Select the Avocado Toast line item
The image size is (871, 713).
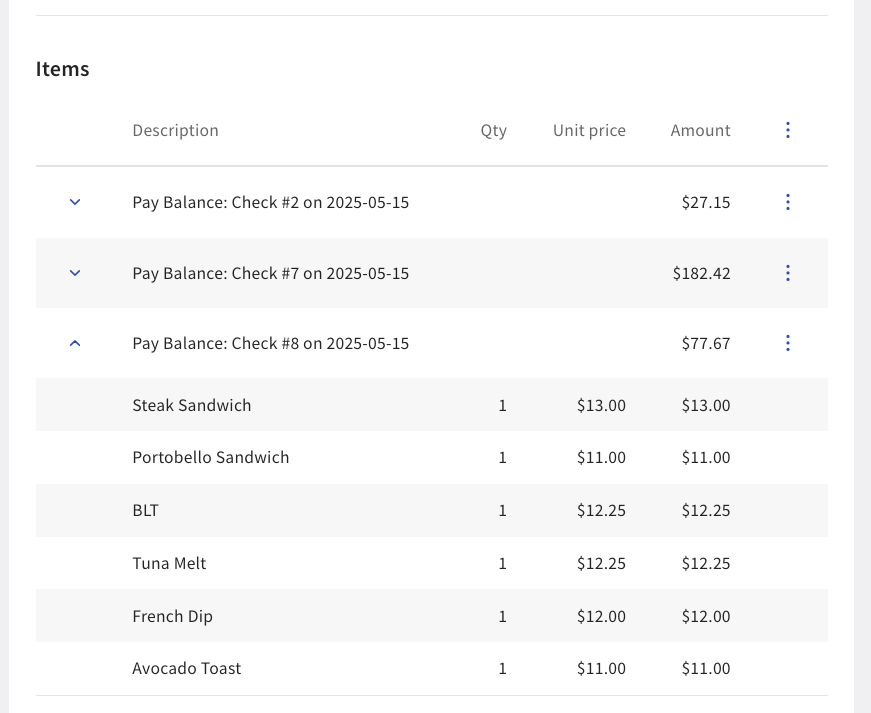pyautogui.click(x=186, y=668)
